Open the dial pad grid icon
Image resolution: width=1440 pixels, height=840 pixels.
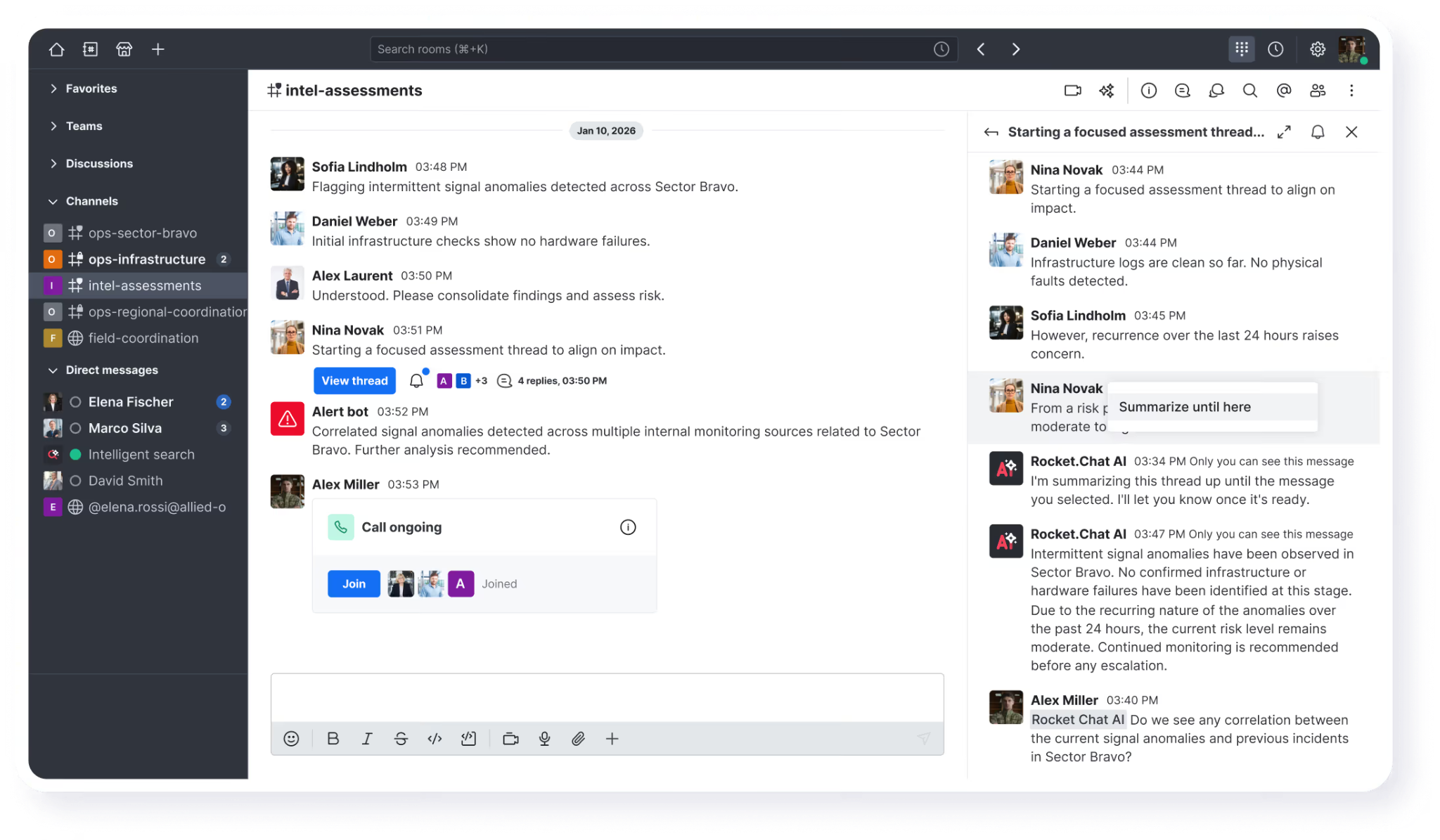(1242, 49)
